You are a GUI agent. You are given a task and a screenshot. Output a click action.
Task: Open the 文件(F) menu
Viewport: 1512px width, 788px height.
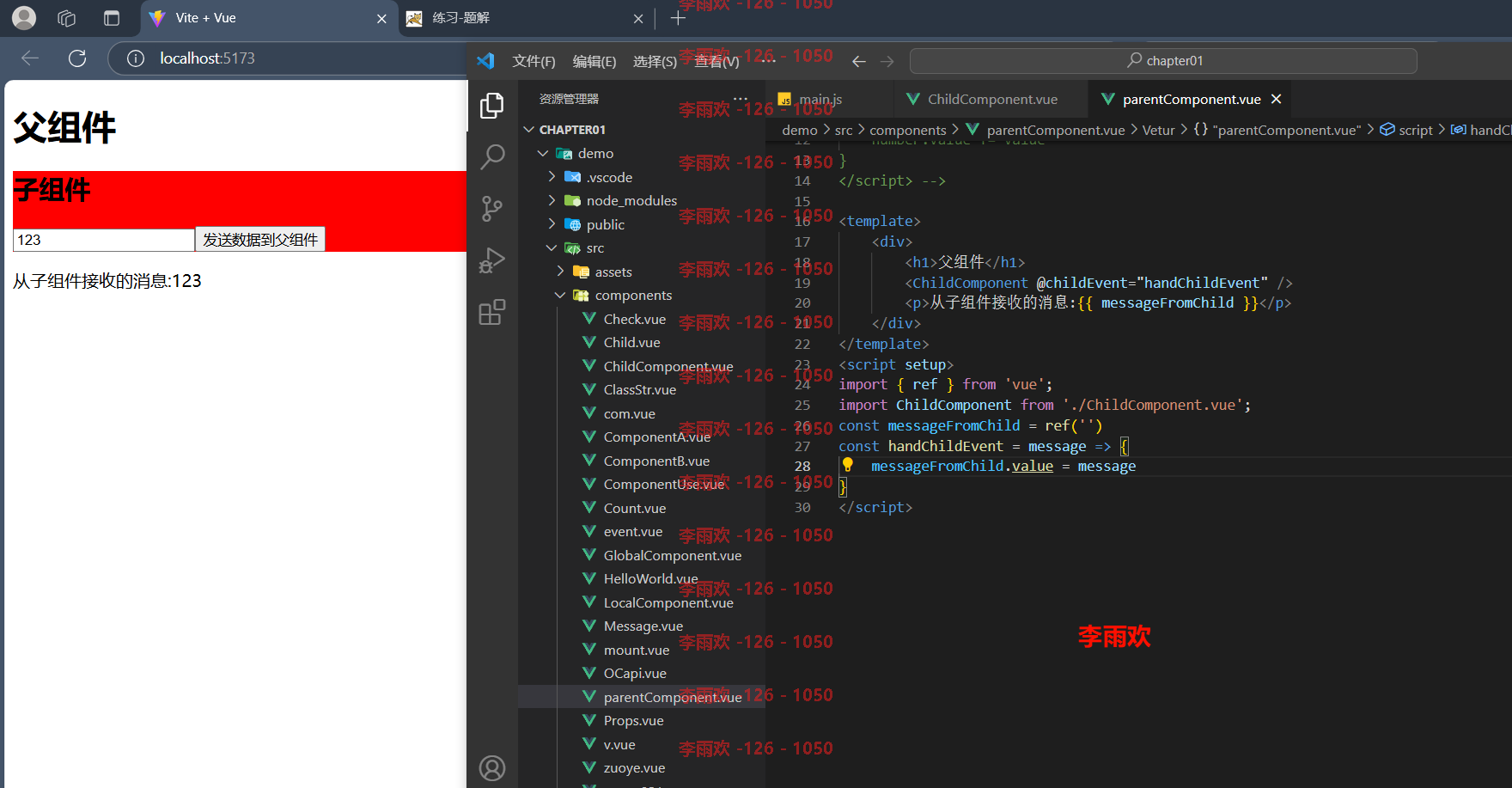[533, 61]
